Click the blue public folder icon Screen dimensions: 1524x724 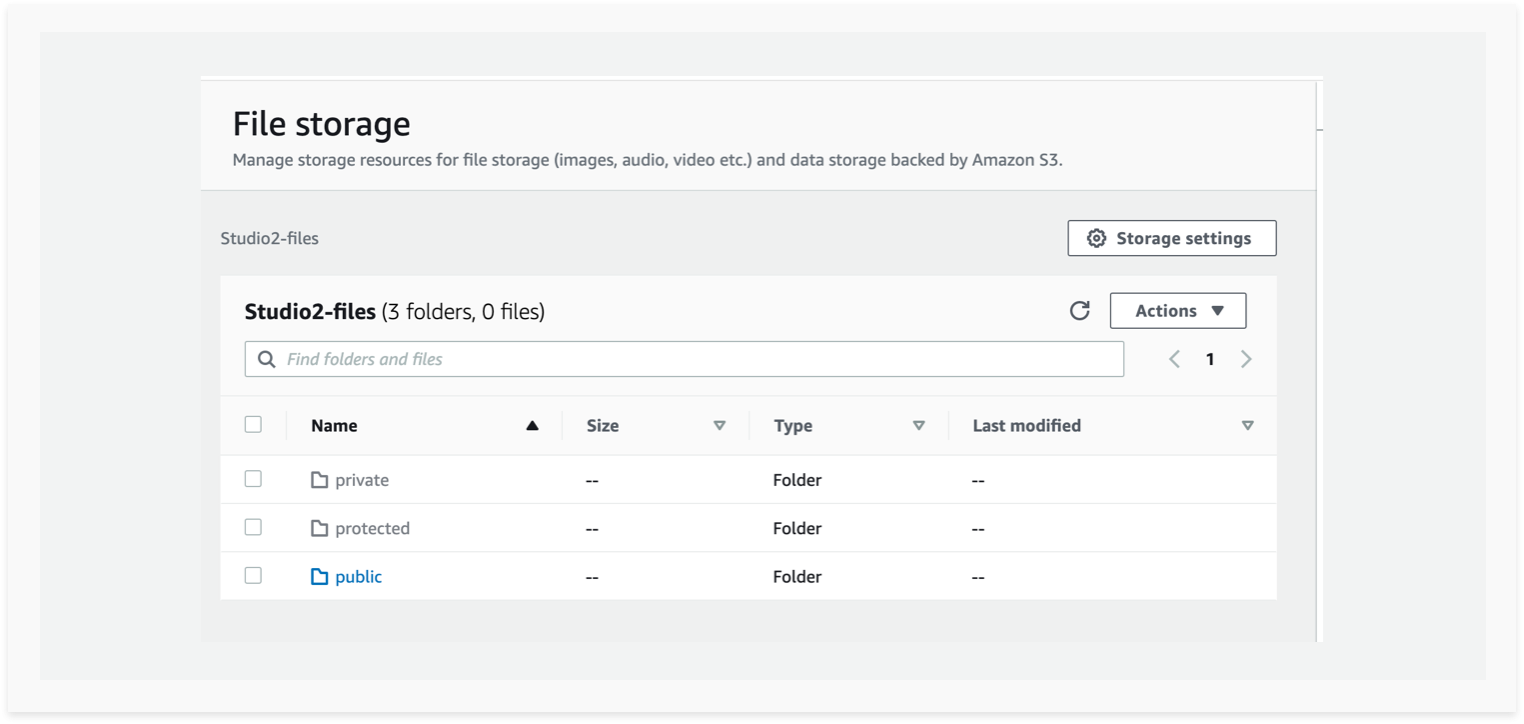pyautogui.click(x=319, y=577)
